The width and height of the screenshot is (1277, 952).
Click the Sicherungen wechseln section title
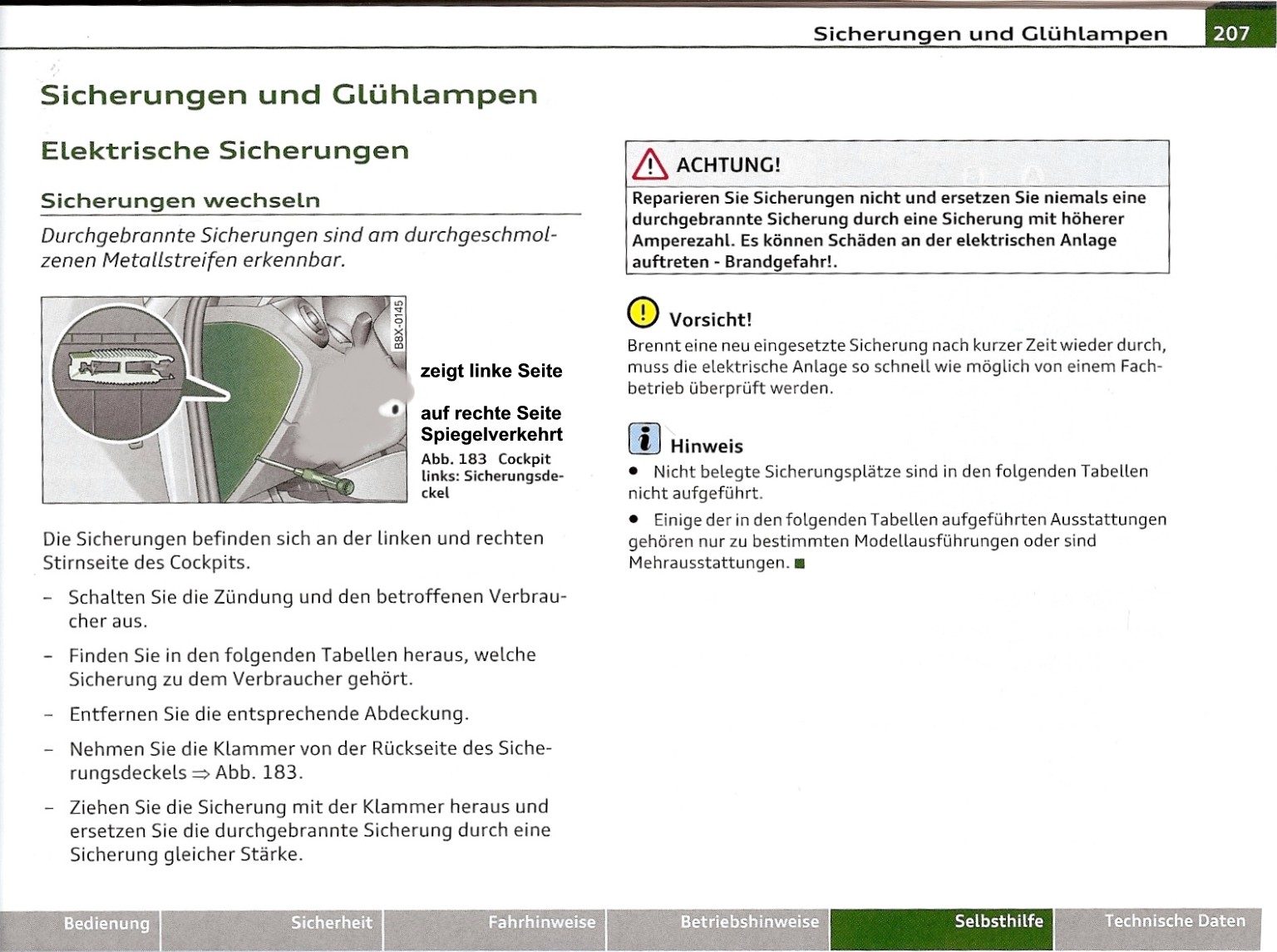pos(180,200)
